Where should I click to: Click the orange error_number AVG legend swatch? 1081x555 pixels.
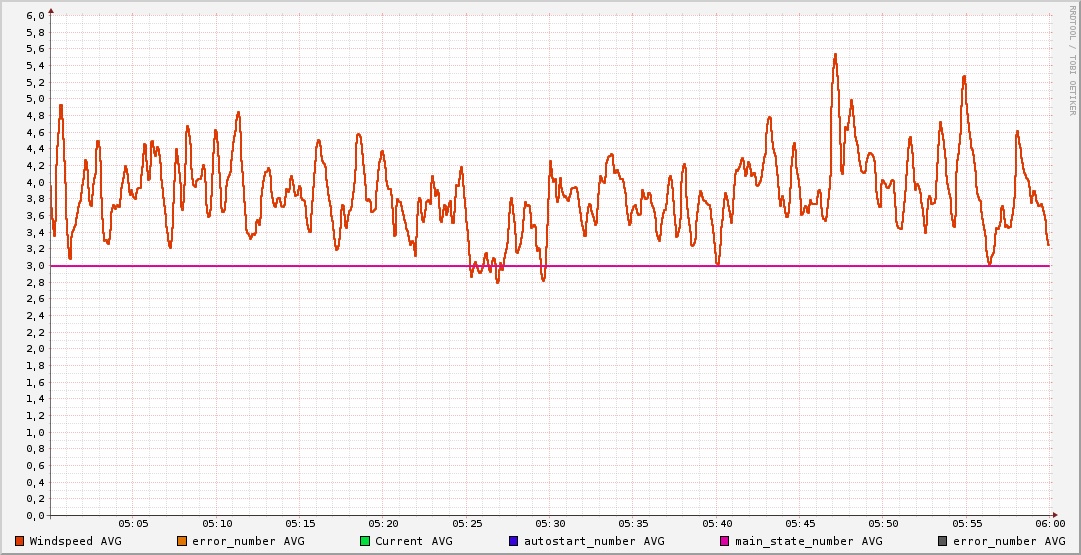point(181,541)
